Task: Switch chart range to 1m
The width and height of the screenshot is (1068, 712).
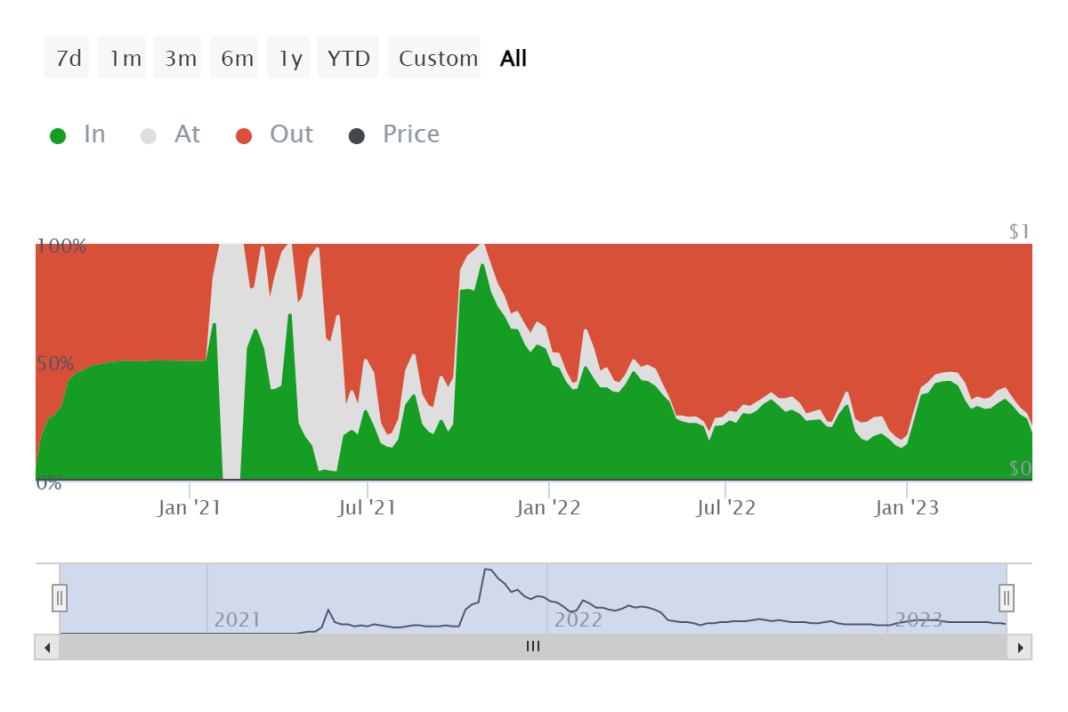Action: tap(125, 58)
